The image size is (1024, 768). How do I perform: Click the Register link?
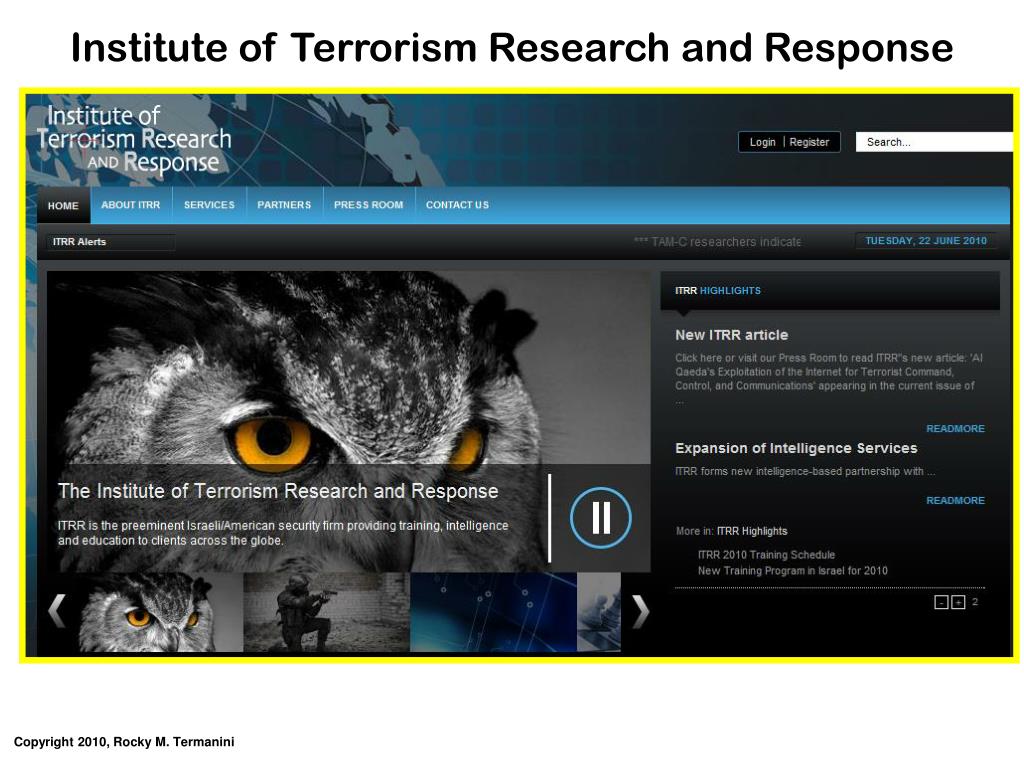(x=809, y=142)
